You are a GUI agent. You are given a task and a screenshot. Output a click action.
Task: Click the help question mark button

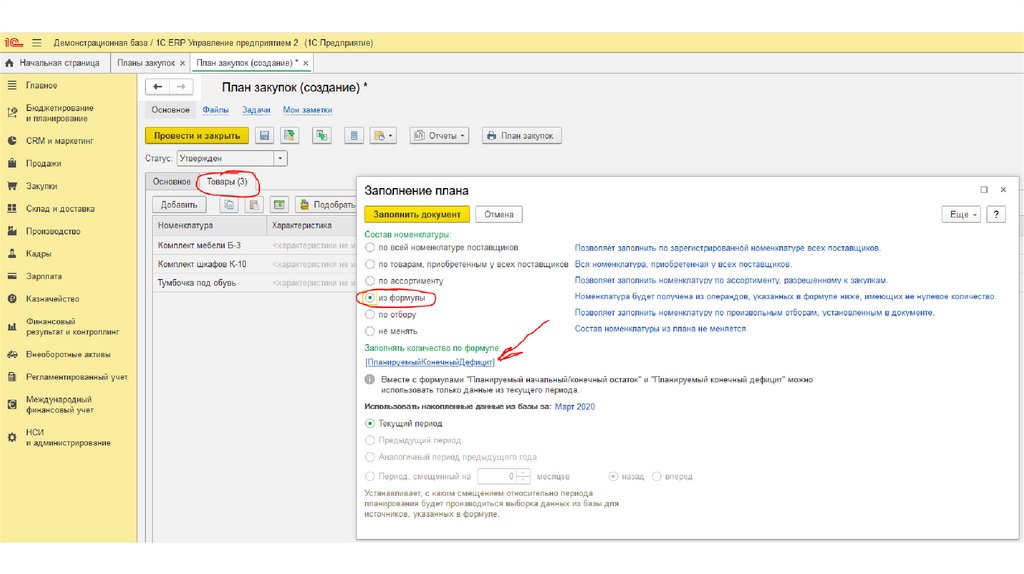(x=995, y=214)
